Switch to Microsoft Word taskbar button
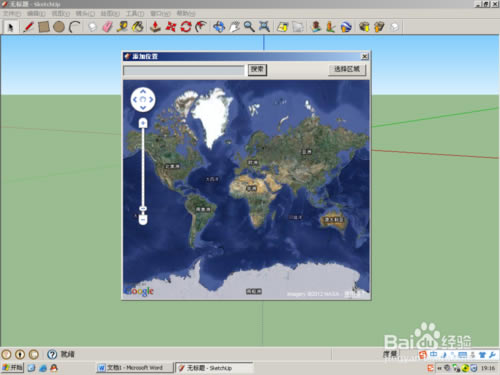Image resolution: width=500 pixels, height=375 pixels. (x=135, y=368)
